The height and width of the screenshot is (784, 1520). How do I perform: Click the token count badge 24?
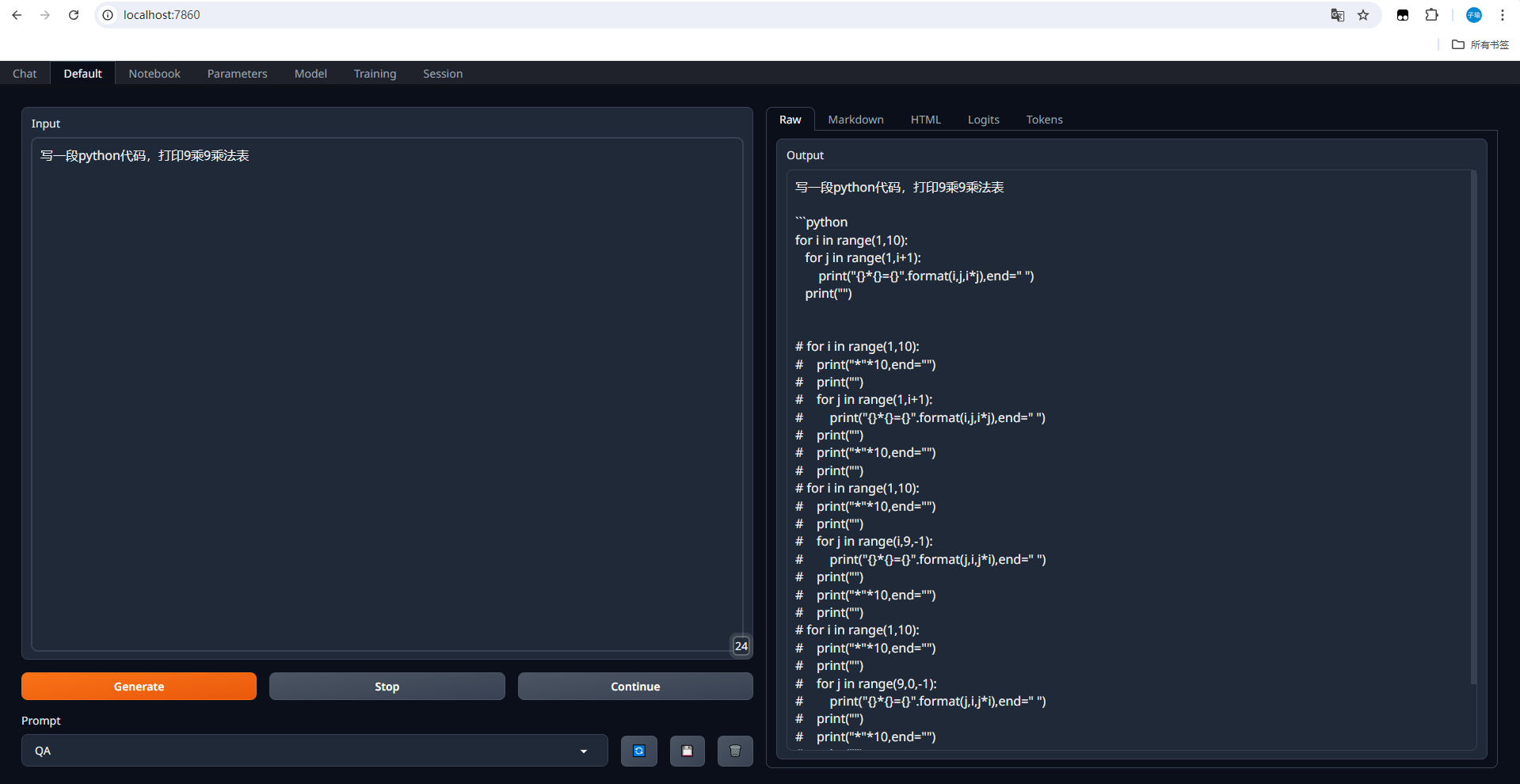(x=741, y=646)
